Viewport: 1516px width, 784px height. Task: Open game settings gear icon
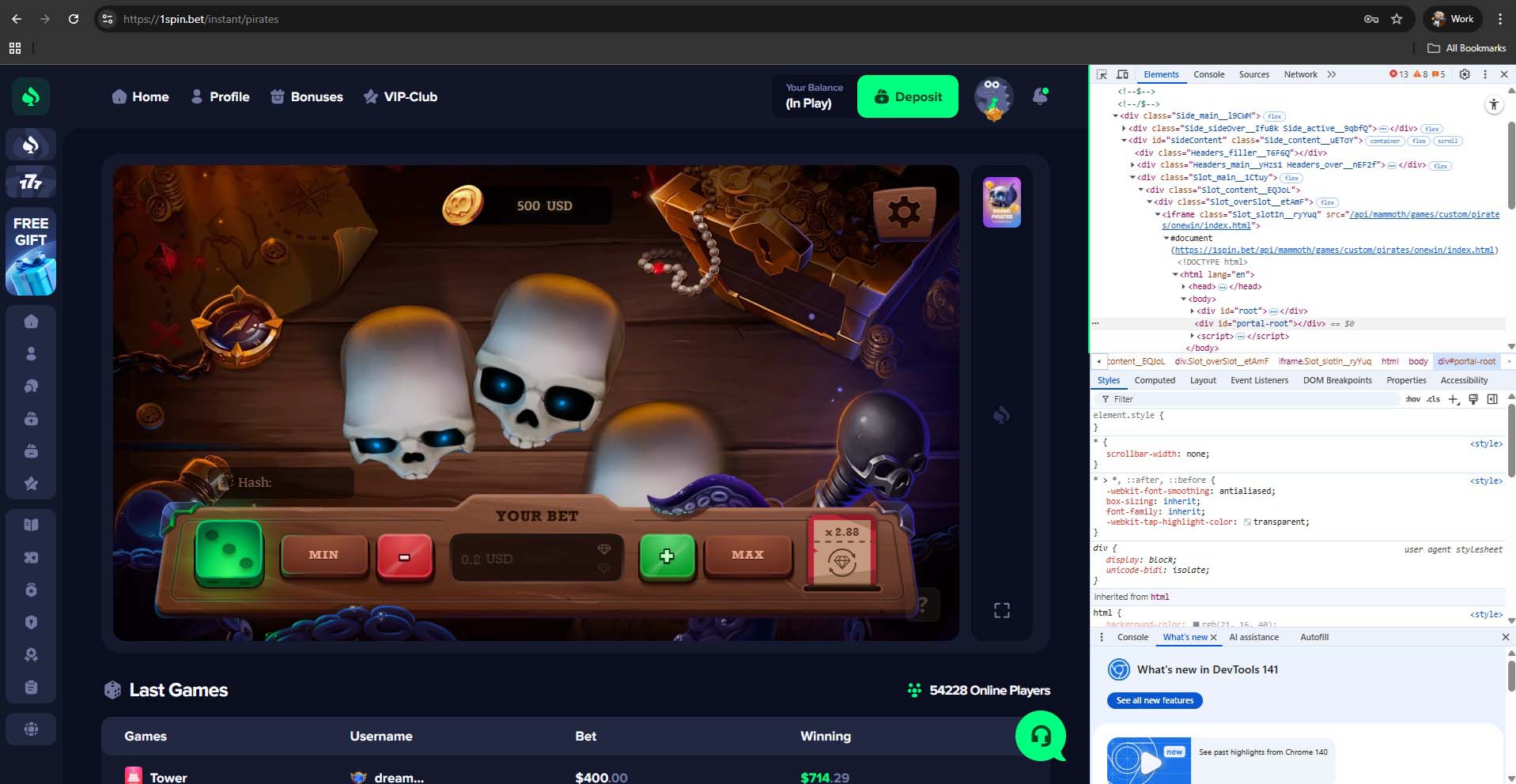(904, 211)
